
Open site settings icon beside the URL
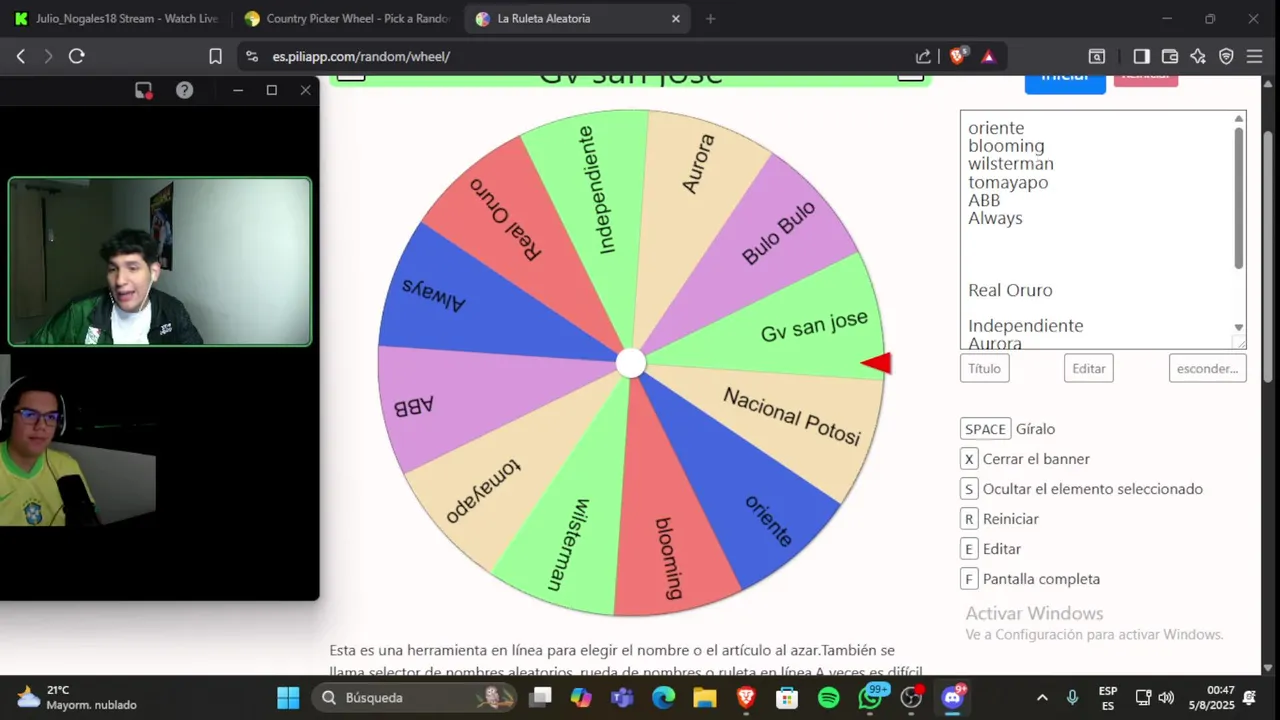tap(251, 57)
